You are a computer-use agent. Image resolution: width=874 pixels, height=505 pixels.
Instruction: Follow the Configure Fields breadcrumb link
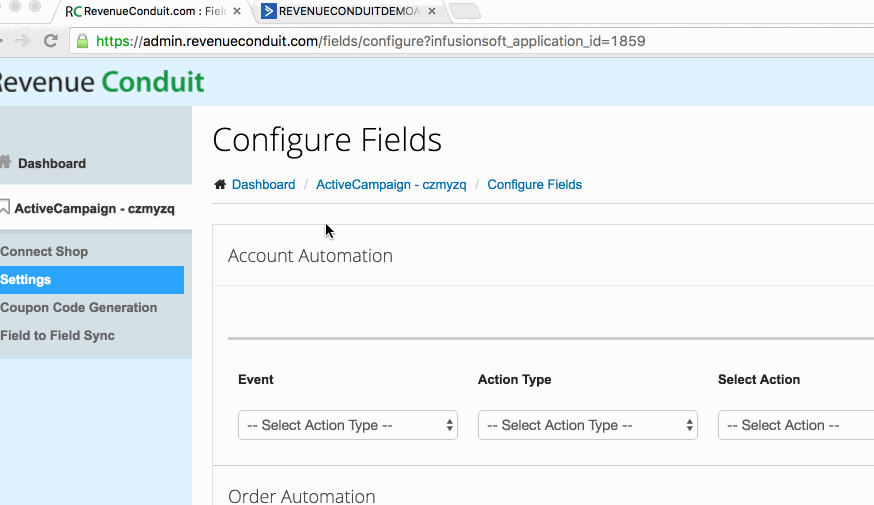coord(535,184)
